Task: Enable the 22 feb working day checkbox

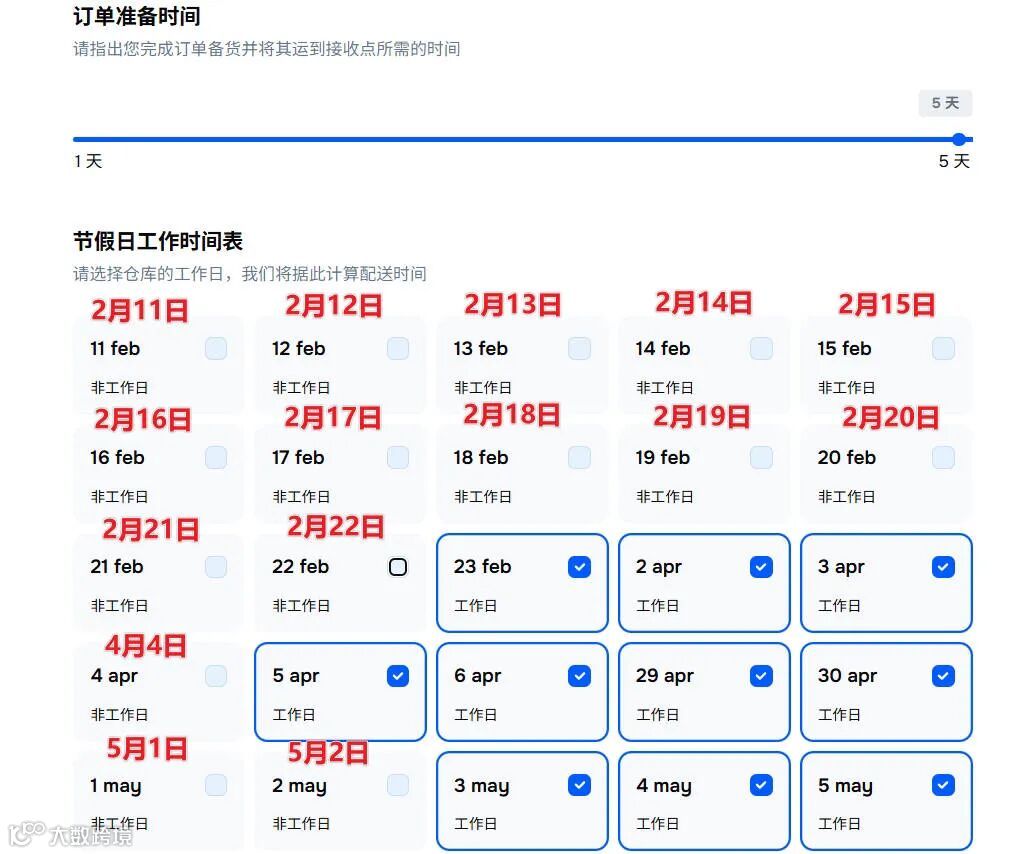Action: click(x=398, y=567)
